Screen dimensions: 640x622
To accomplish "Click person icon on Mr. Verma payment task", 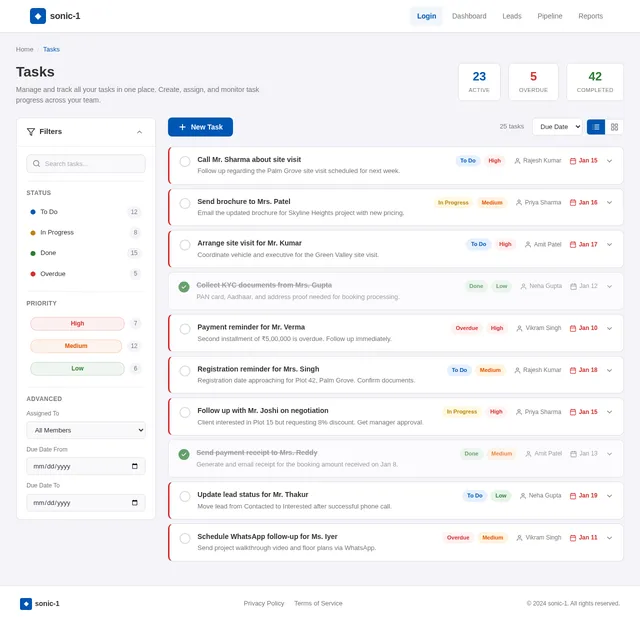I will pos(519,328).
